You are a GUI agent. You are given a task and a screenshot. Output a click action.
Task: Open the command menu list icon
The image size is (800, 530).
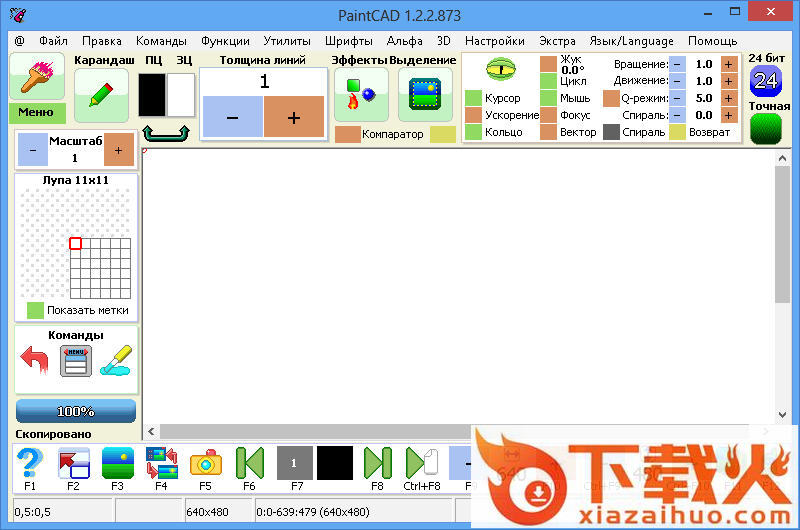[x=76, y=361]
